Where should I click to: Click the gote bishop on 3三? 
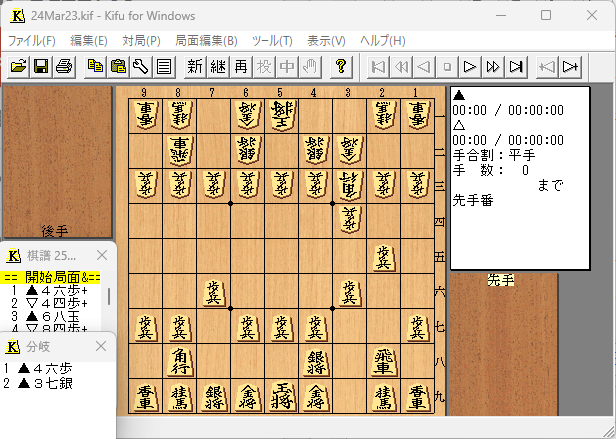(350, 186)
